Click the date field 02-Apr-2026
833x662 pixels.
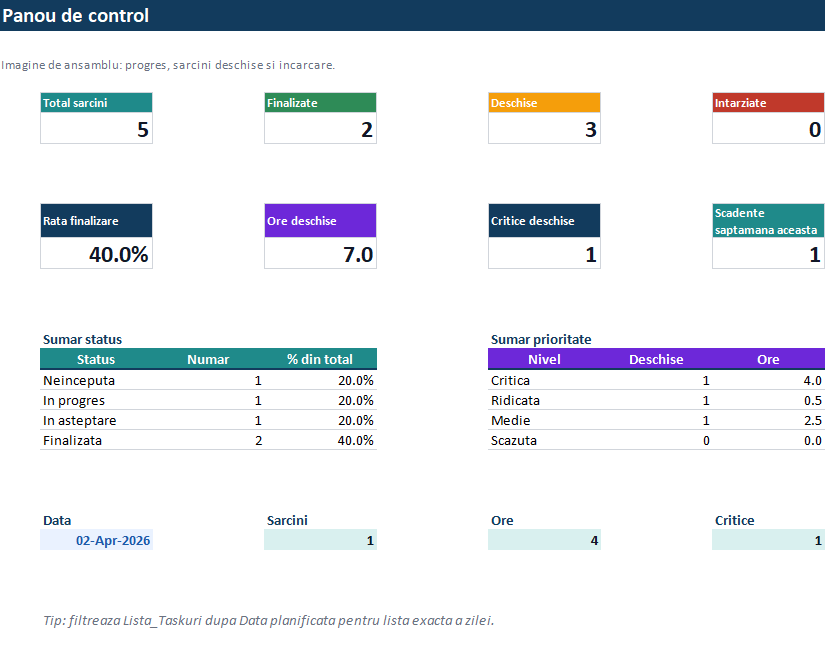[x=96, y=540]
